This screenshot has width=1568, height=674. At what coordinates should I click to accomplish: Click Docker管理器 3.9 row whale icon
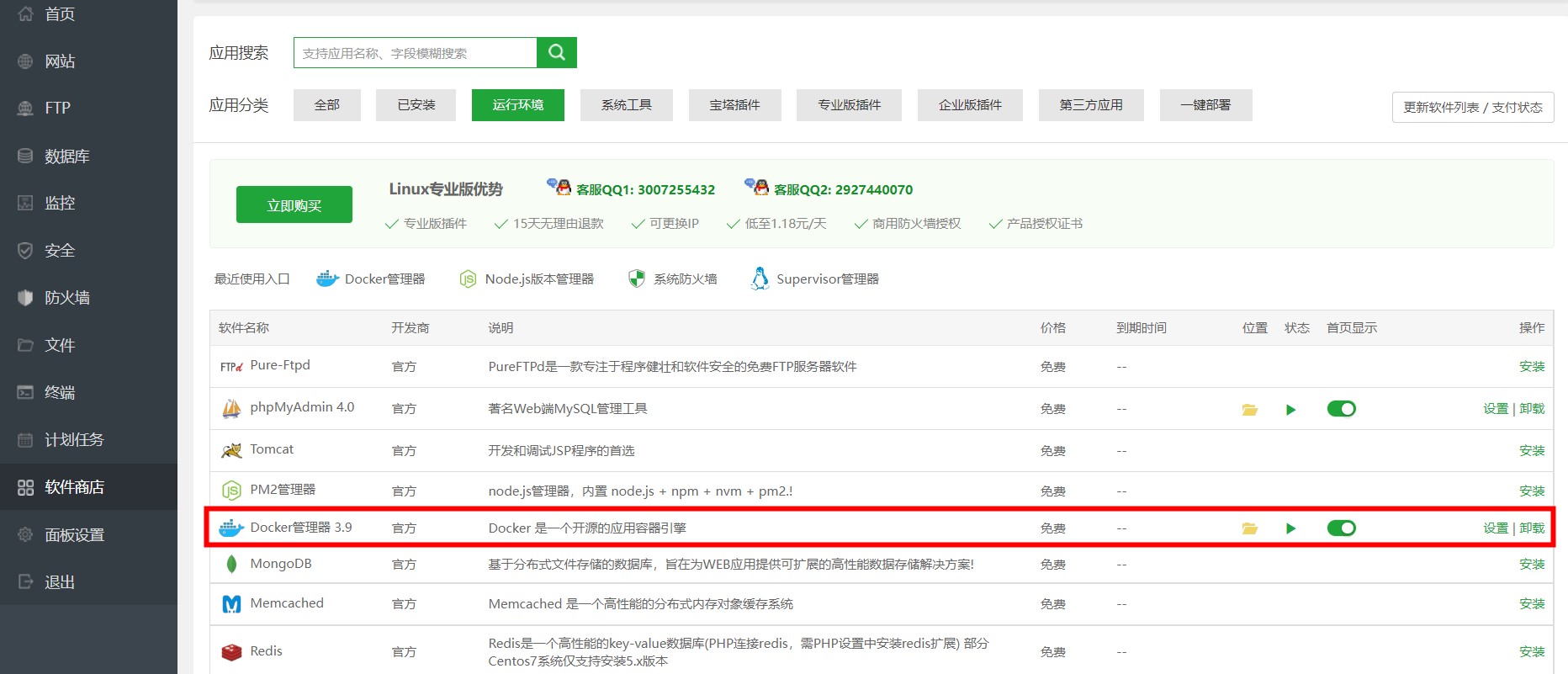pos(231,528)
